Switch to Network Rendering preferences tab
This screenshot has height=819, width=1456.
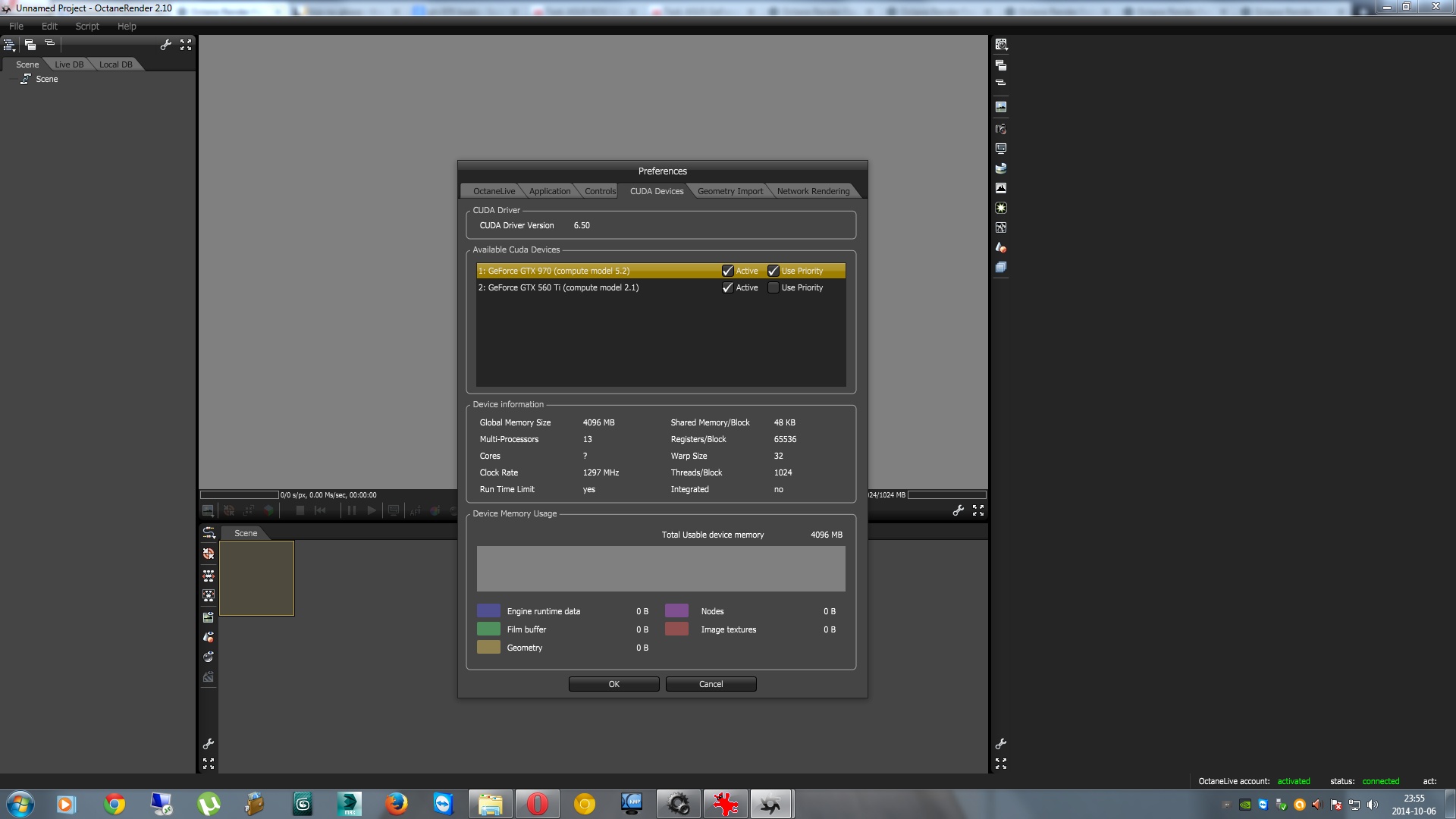[813, 191]
